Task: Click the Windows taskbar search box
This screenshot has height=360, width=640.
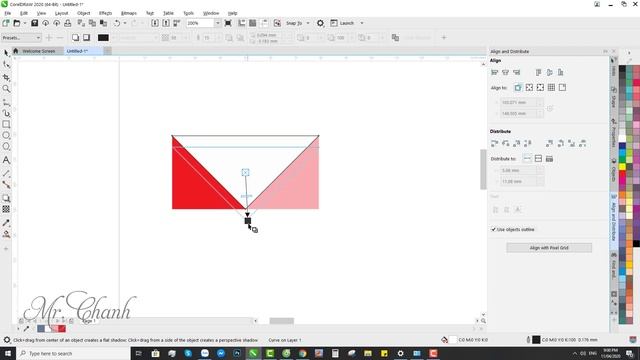Action: click(x=73, y=353)
